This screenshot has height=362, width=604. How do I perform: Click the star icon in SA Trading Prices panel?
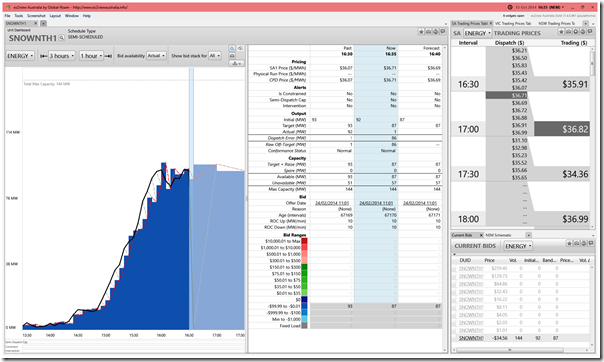[561, 32]
